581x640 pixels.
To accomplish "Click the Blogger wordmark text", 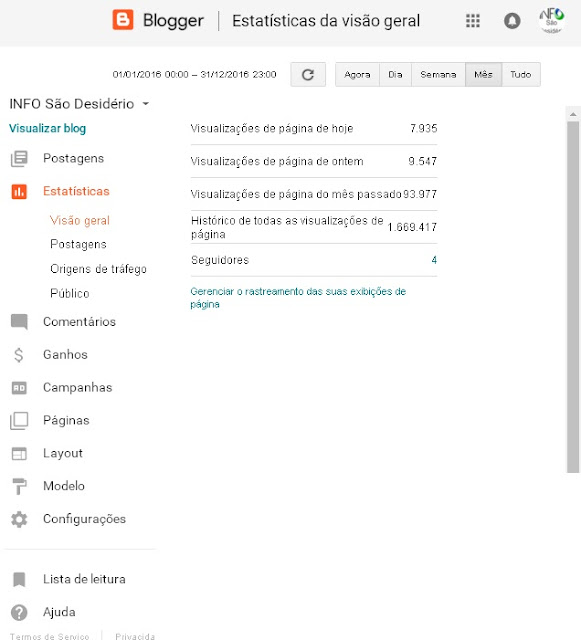I will (x=173, y=21).
